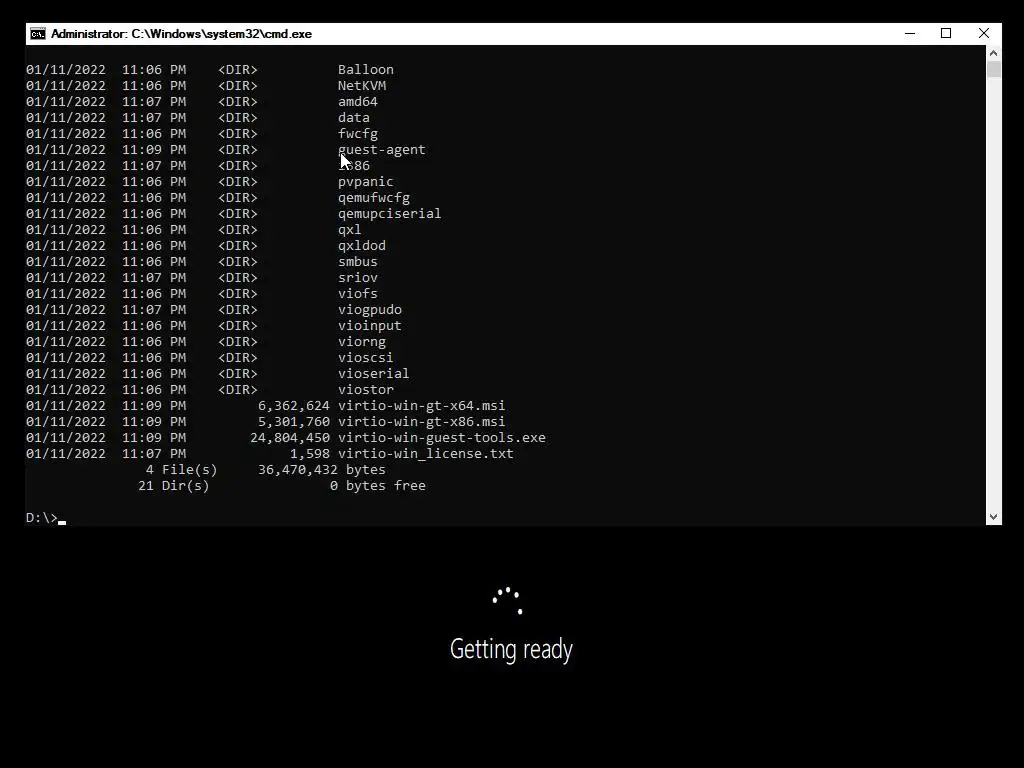Click the virtio-win-guest-tools.exe file name
The image size is (1024, 768).
tap(441, 438)
